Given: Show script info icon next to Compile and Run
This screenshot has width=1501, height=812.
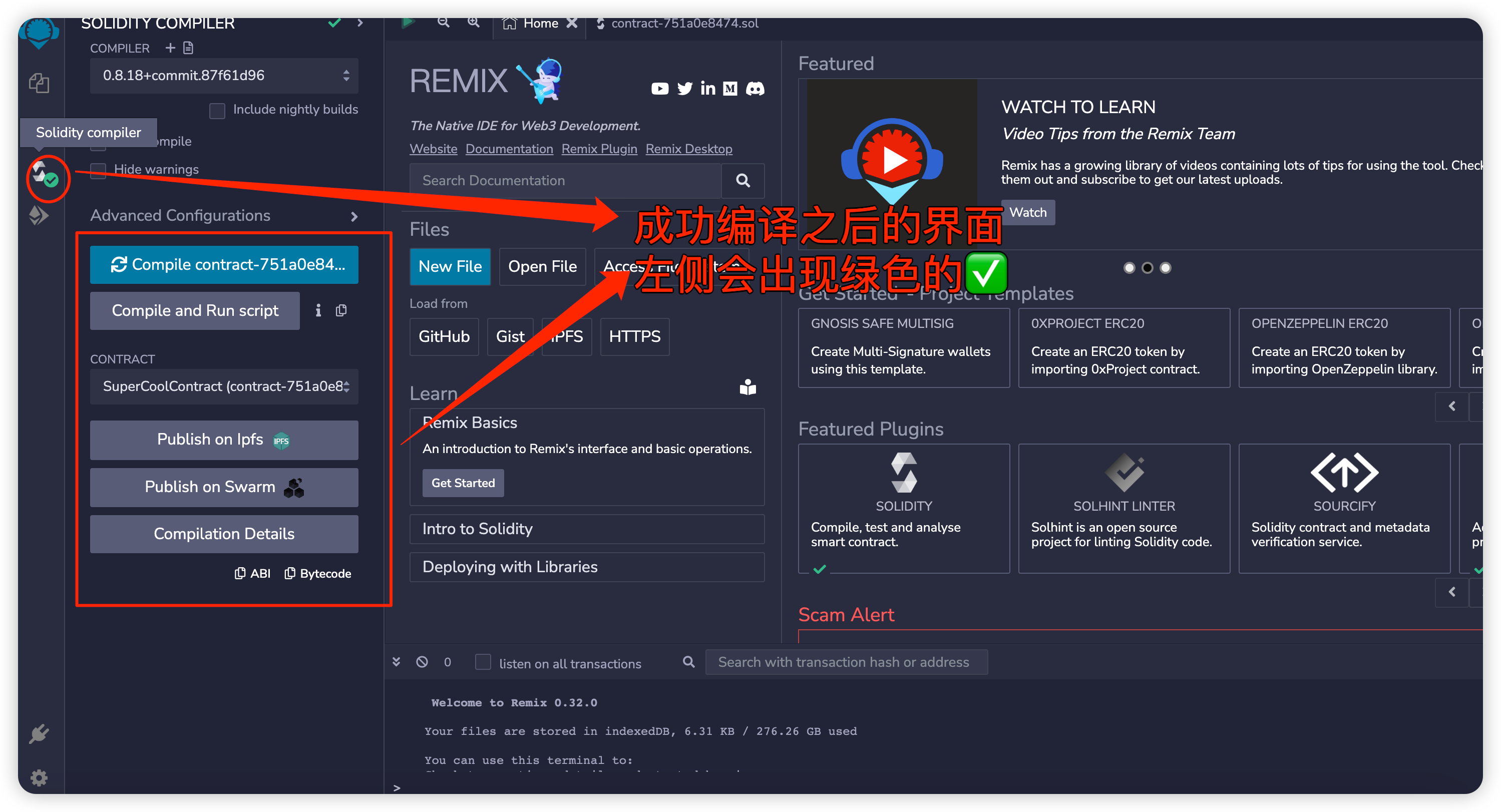Looking at the screenshot, I should tap(318, 310).
